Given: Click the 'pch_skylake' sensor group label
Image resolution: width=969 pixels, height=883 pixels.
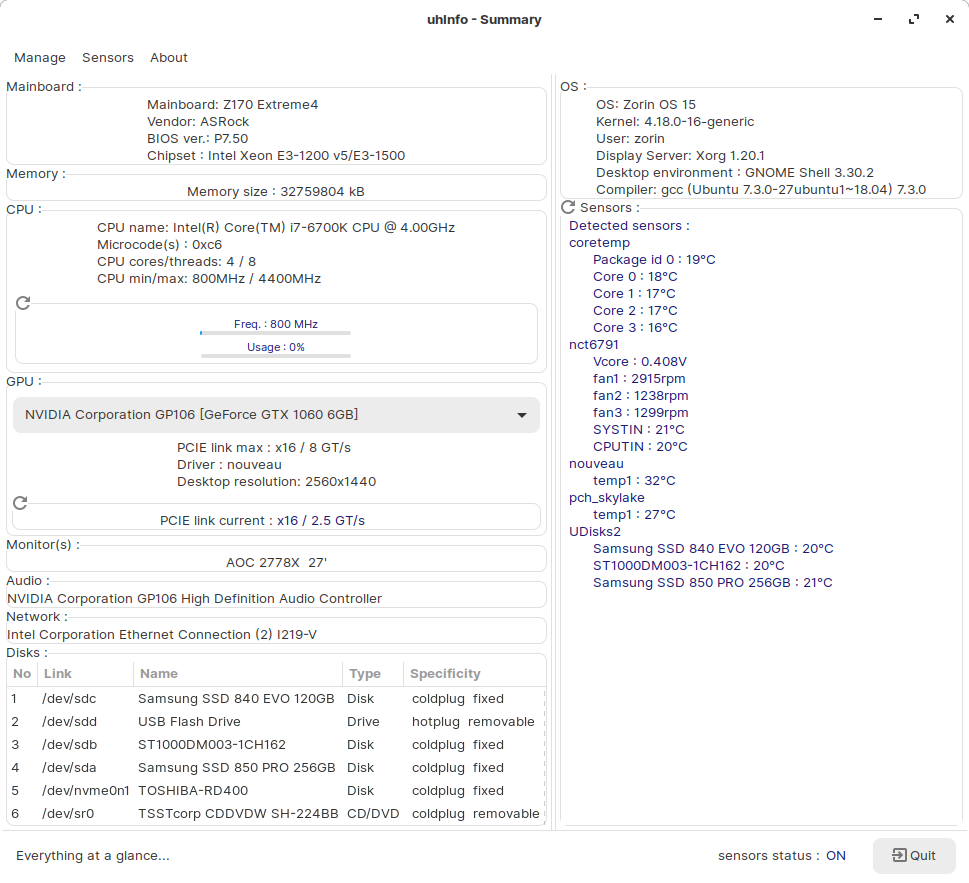Looking at the screenshot, I should (x=607, y=498).
